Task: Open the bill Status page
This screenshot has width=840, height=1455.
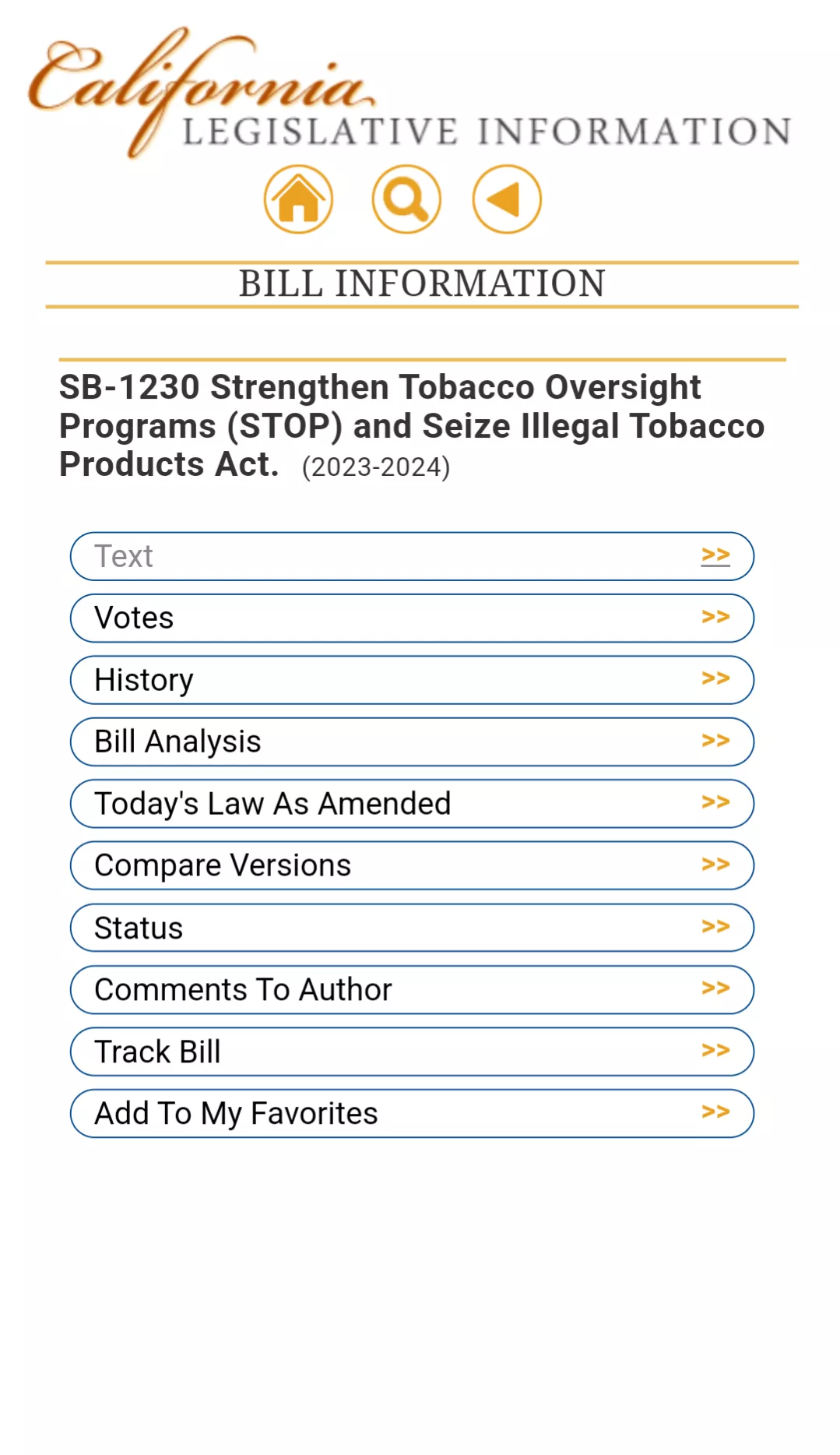Action: (139, 928)
